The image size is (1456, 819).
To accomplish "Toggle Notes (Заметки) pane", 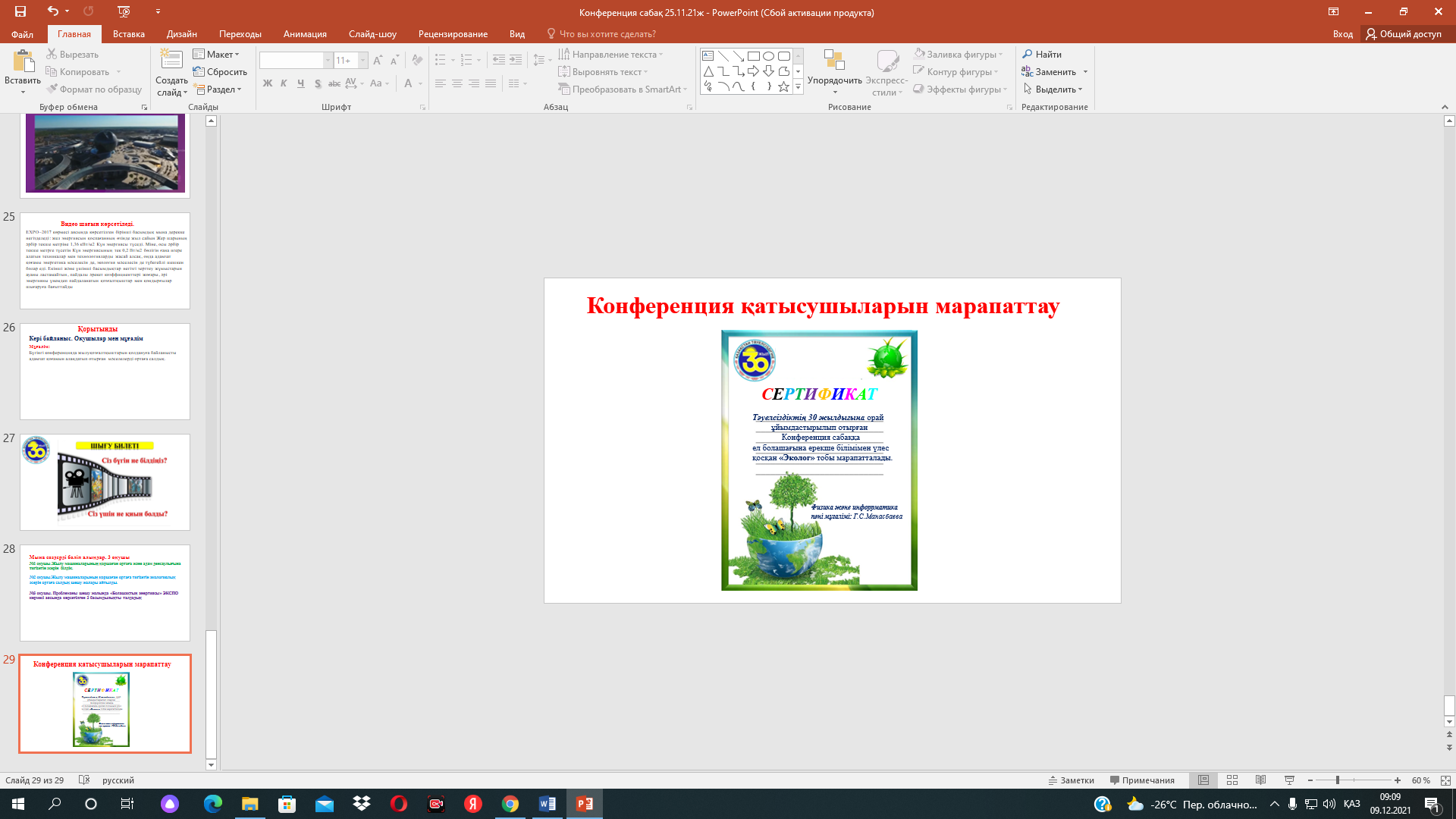I will pyautogui.click(x=1071, y=780).
